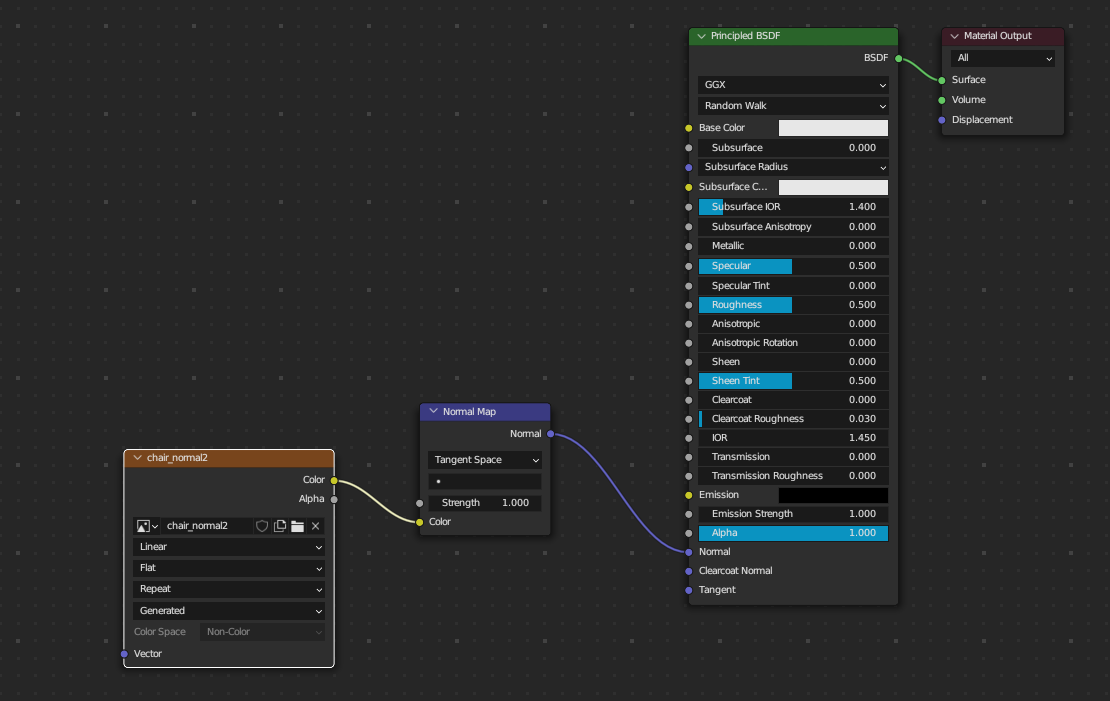Click the Clearcoat value field
The width and height of the screenshot is (1110, 701).
click(793, 400)
